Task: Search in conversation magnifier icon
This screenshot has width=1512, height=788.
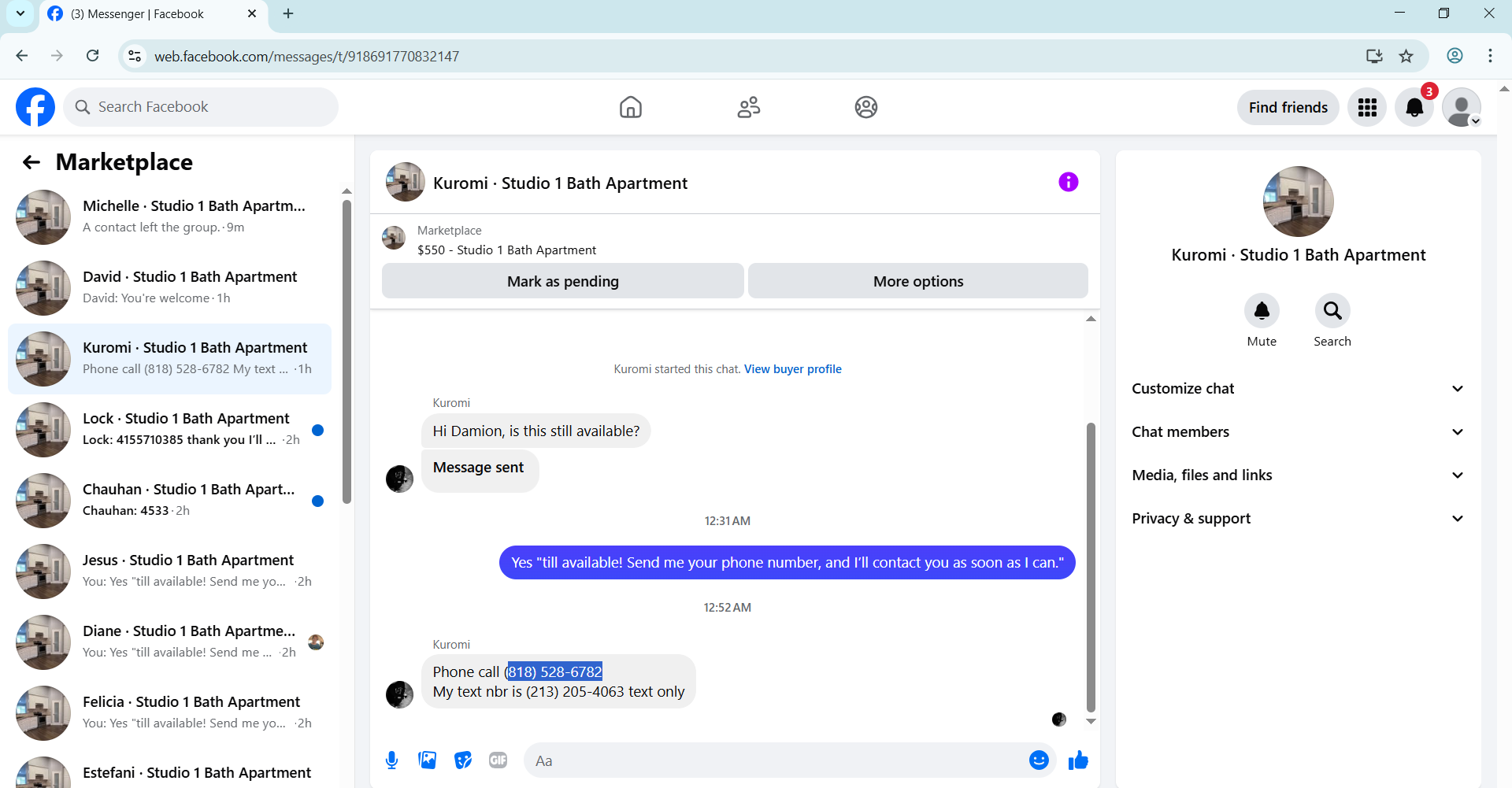Action: 1332,311
